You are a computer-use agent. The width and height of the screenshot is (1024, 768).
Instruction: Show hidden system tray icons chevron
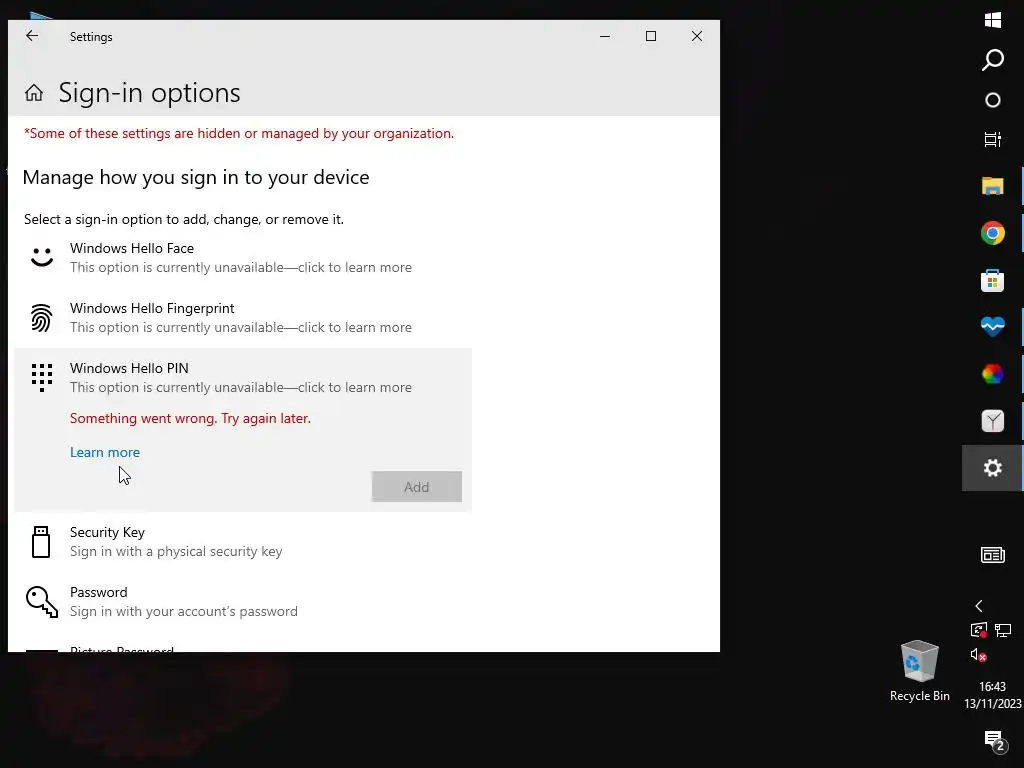click(x=979, y=606)
